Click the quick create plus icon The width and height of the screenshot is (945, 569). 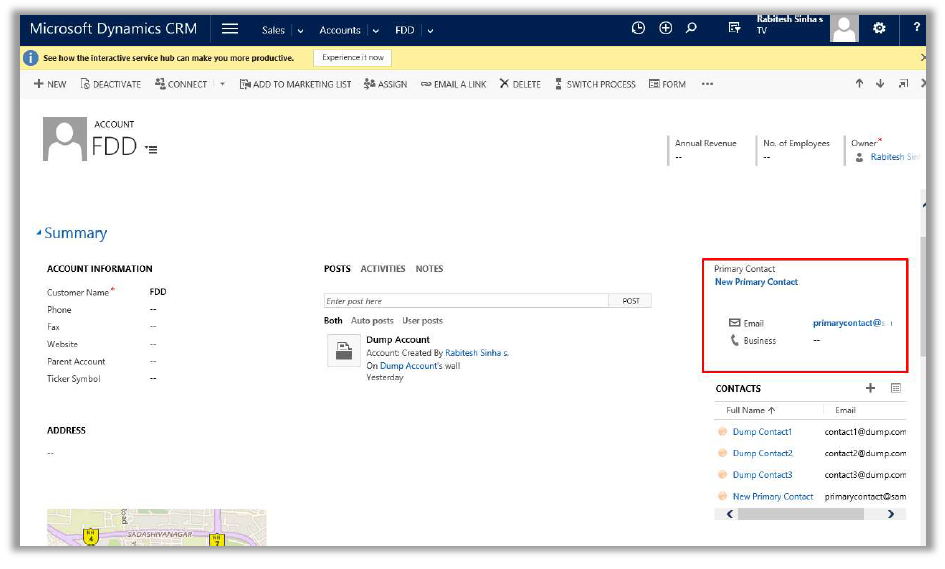665,29
